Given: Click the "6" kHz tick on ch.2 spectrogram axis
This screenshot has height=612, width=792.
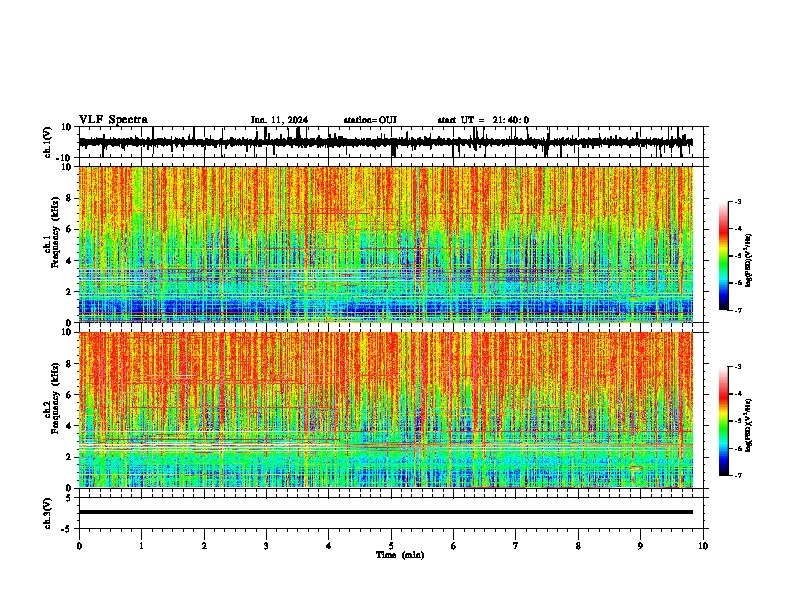Looking at the screenshot, I should [70, 395].
